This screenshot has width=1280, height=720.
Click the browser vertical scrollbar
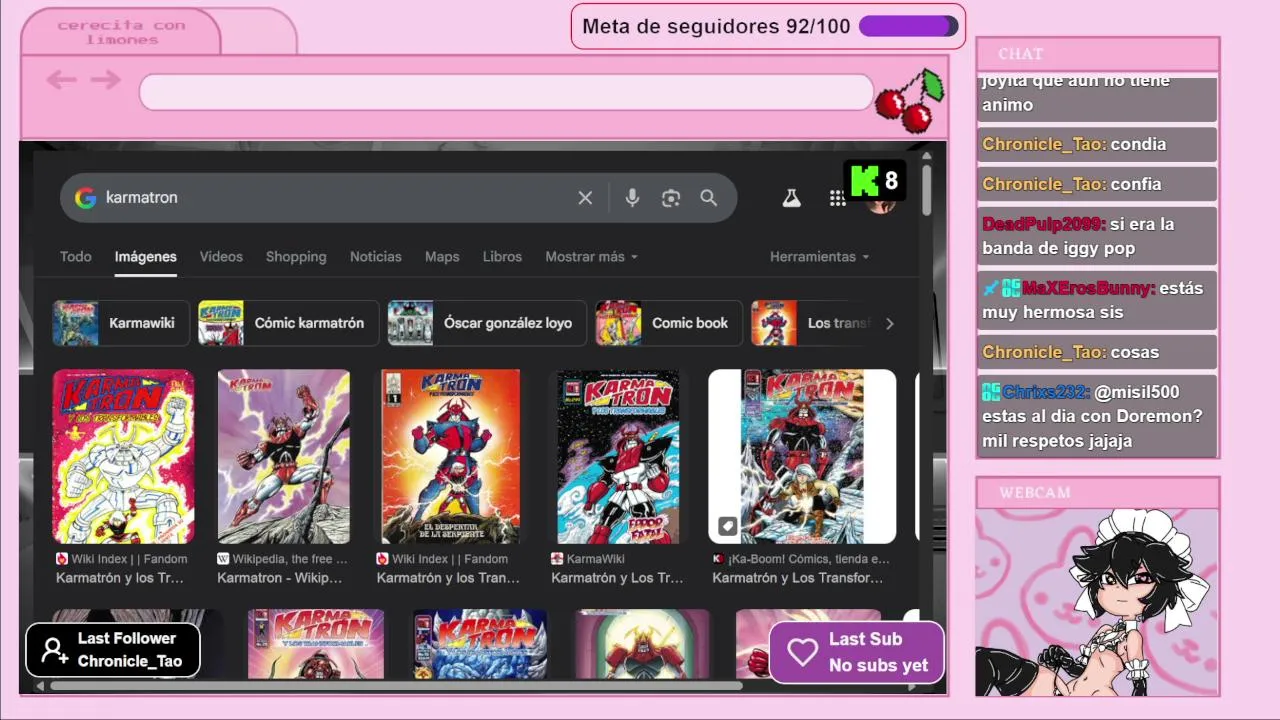927,190
